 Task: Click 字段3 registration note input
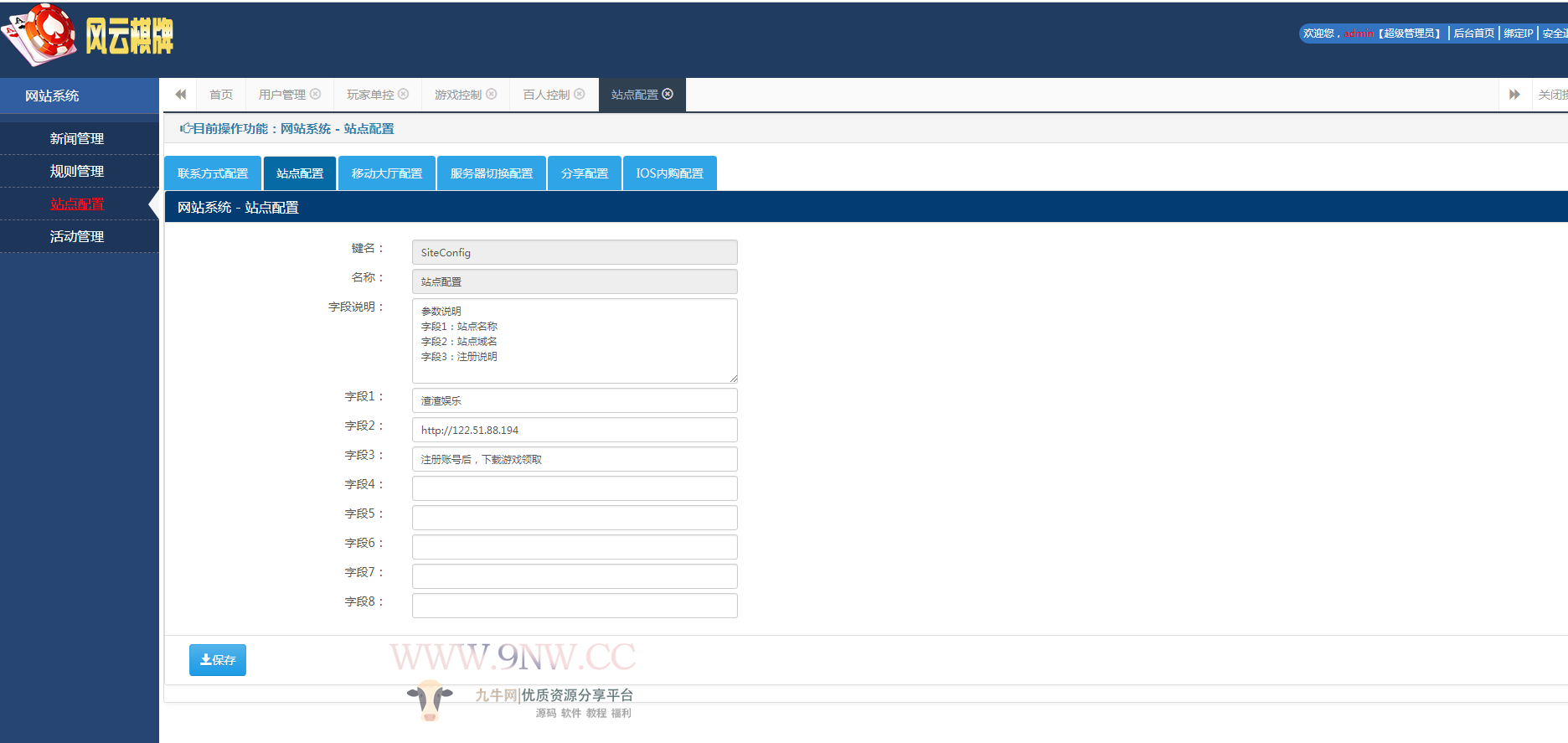575,459
